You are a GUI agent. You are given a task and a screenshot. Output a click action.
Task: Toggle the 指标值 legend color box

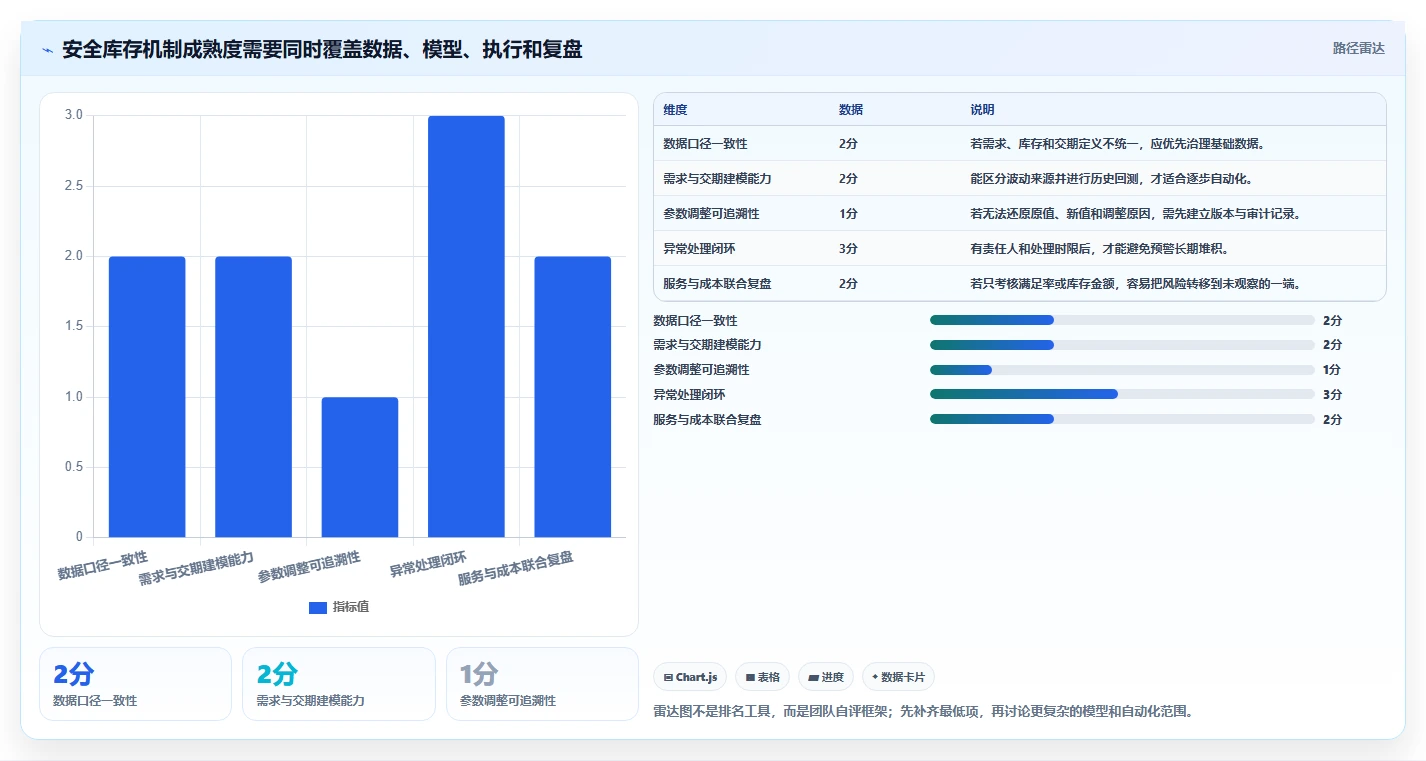[x=318, y=608]
